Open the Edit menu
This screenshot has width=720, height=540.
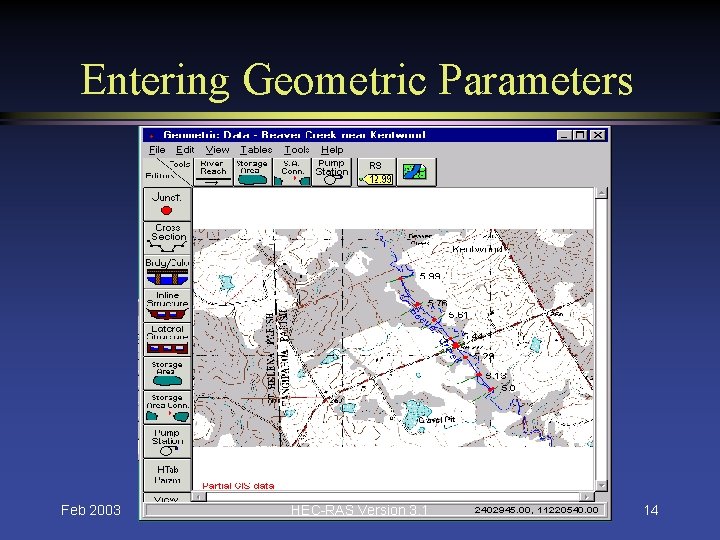185,150
